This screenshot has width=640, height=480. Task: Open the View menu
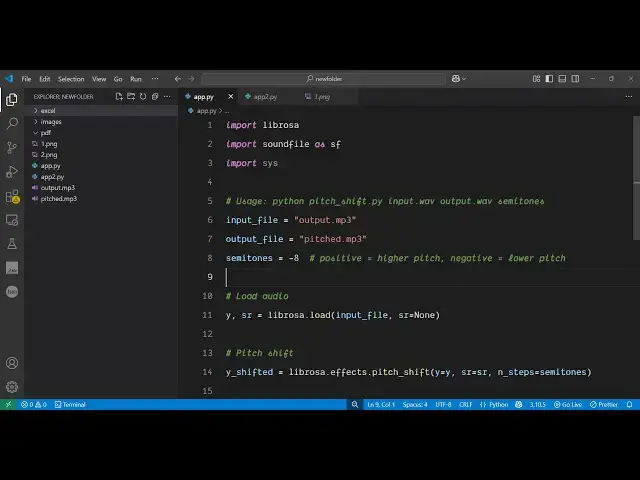[x=99, y=79]
